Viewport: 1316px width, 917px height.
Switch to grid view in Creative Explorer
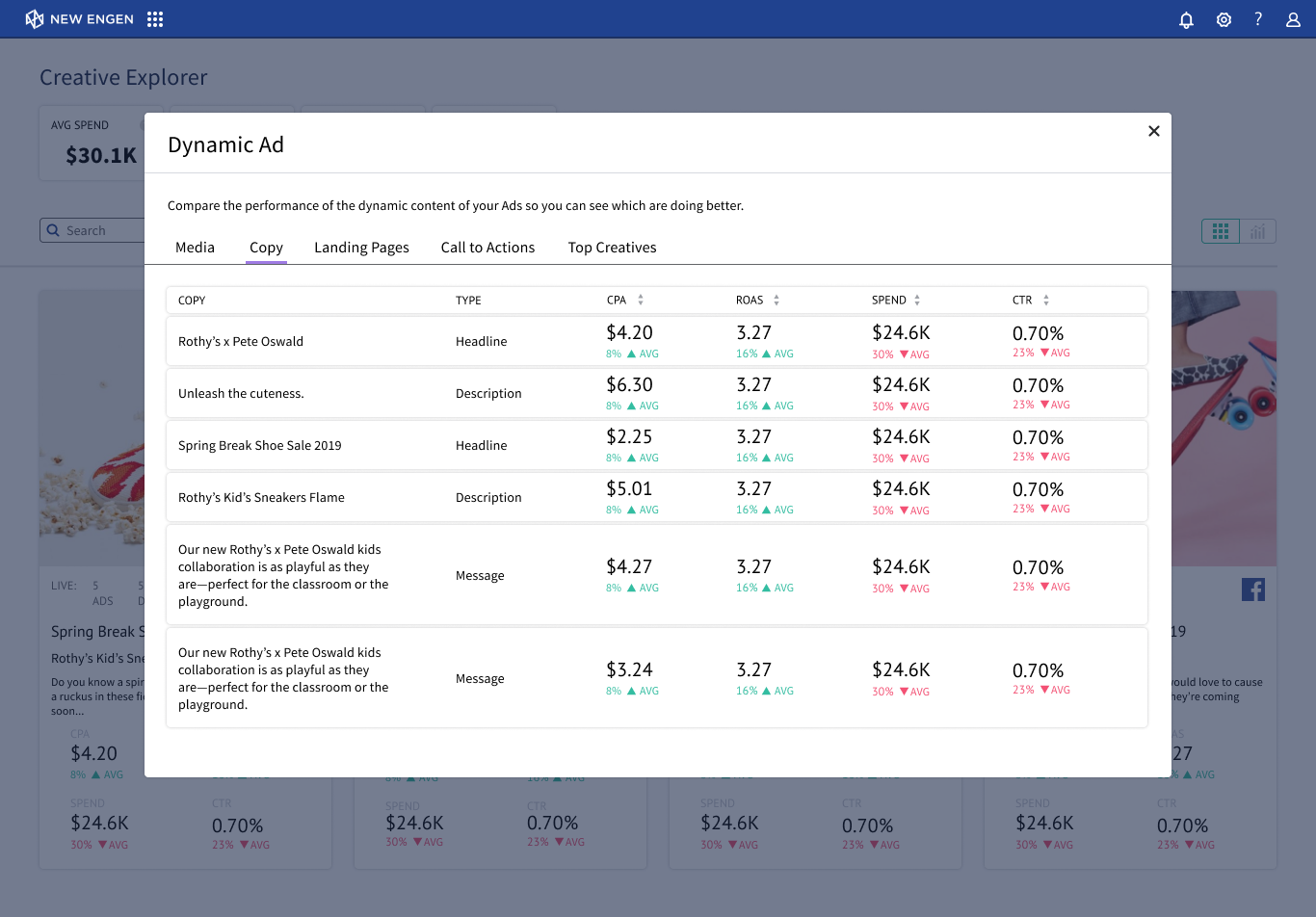click(1221, 231)
